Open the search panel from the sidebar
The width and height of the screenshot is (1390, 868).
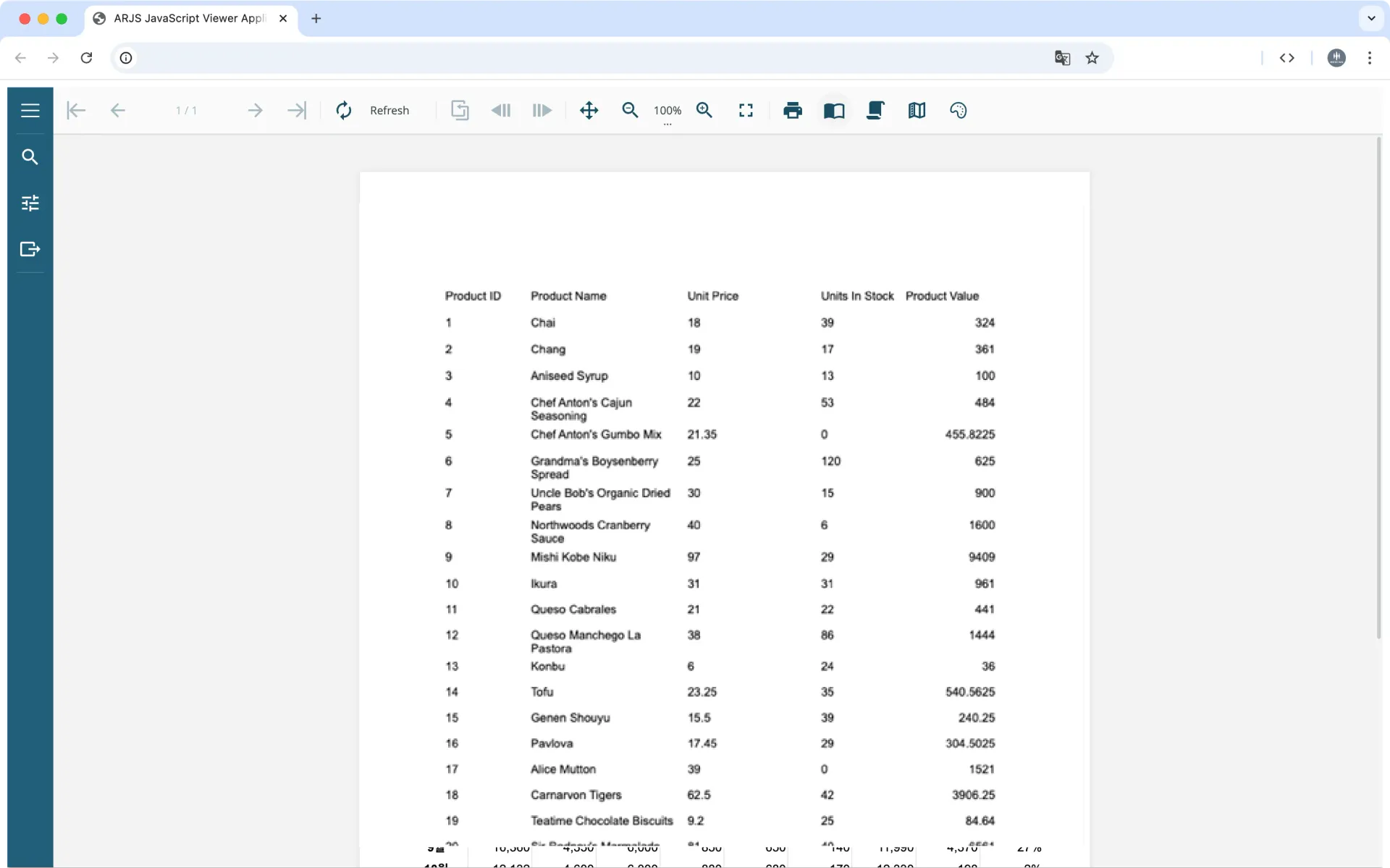click(30, 156)
